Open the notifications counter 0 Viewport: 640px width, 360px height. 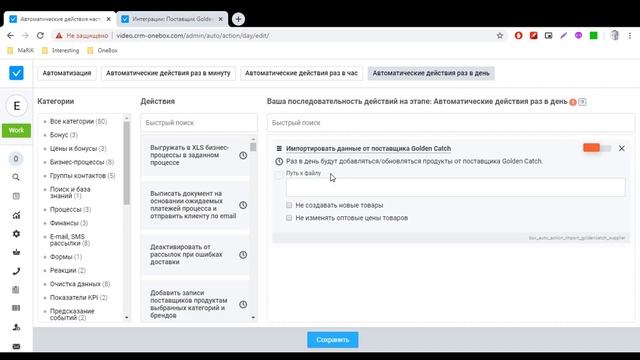pos(16,159)
